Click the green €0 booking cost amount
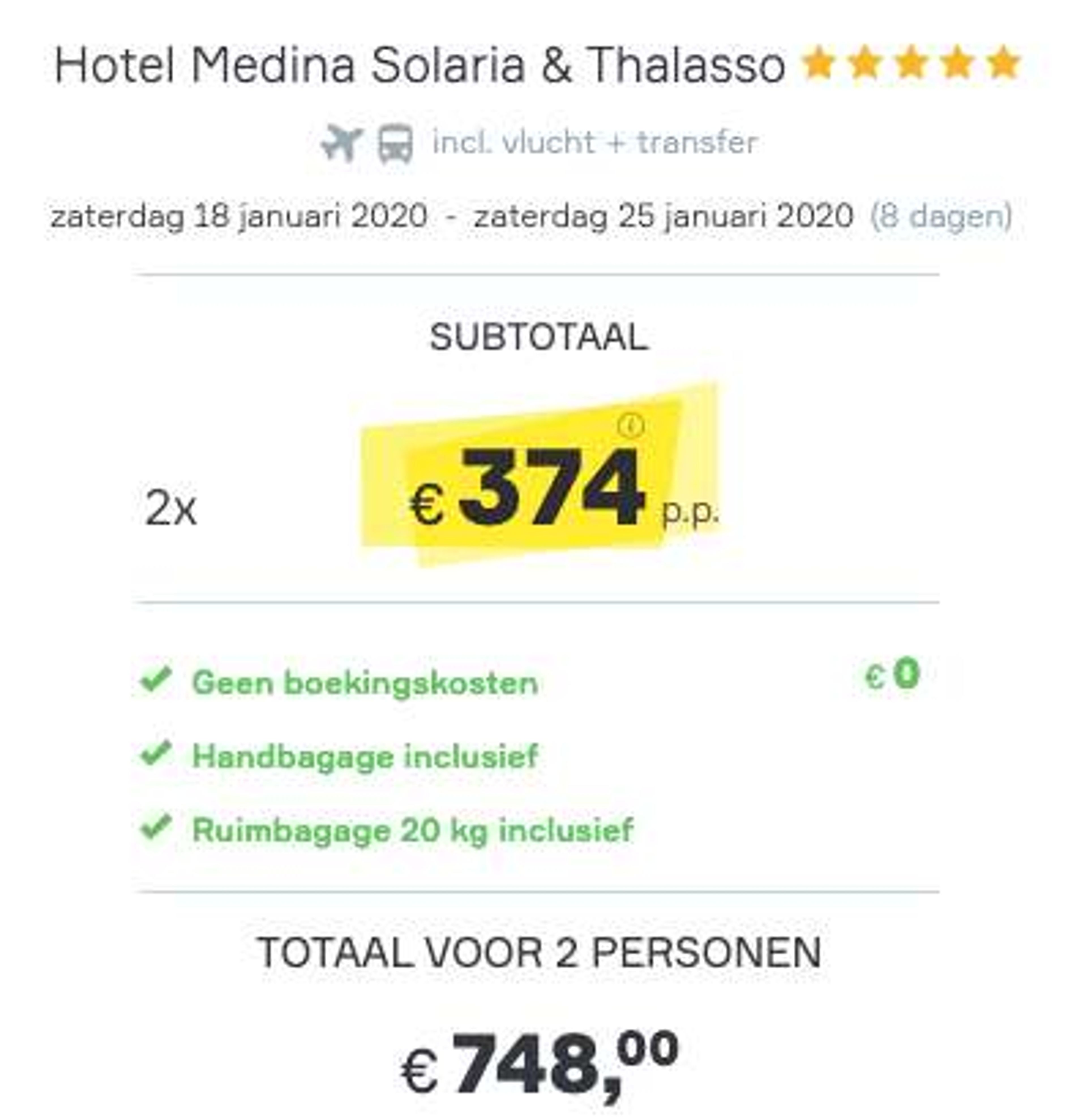 [x=892, y=675]
